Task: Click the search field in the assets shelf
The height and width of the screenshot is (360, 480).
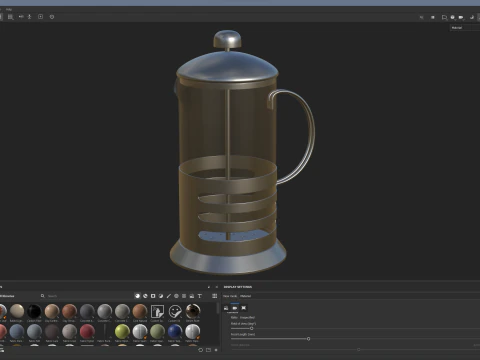Action: point(87,296)
